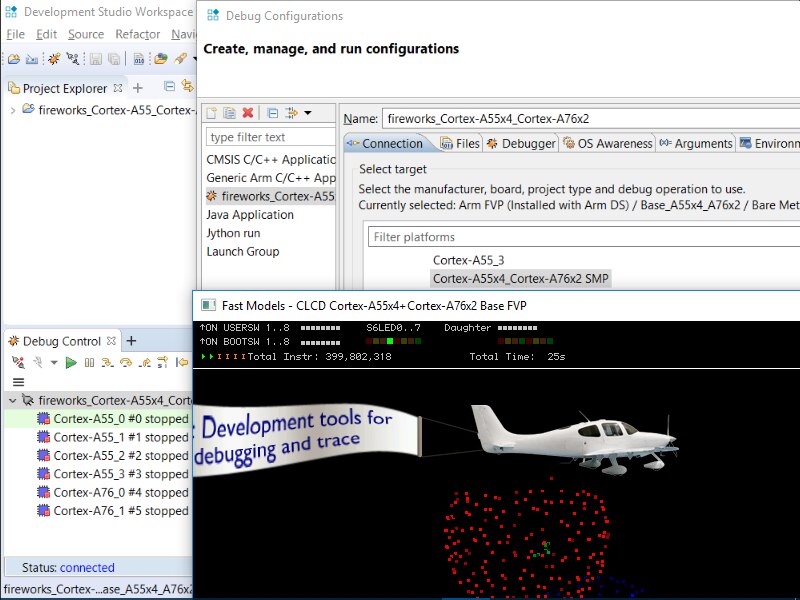Click the Interrupt (pause) icon in Debug Control
Image resolution: width=800 pixels, height=600 pixels.
coord(90,363)
